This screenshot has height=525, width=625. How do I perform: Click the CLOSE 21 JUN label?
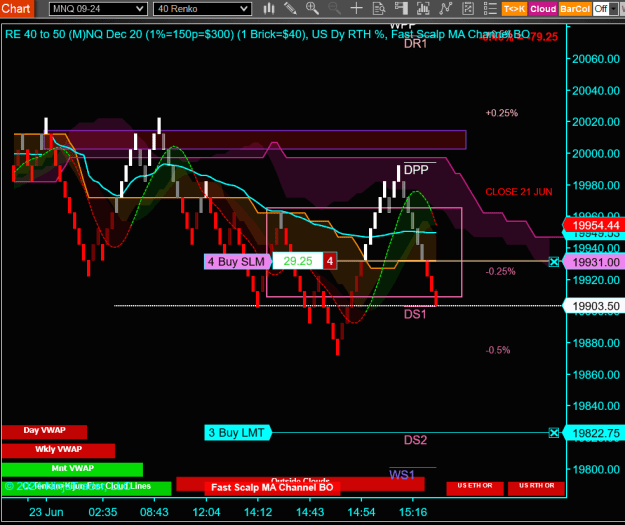[x=519, y=192]
